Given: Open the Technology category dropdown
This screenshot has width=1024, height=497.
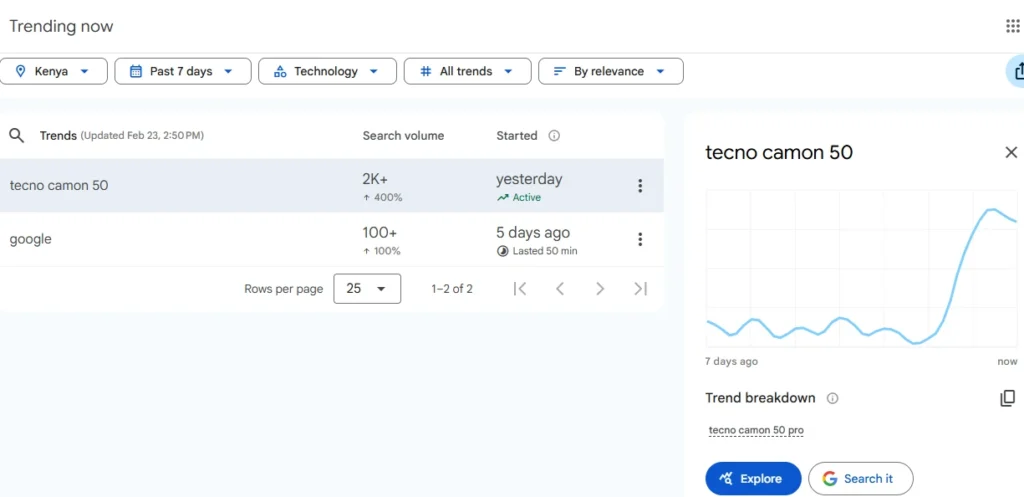Looking at the screenshot, I should pos(327,71).
